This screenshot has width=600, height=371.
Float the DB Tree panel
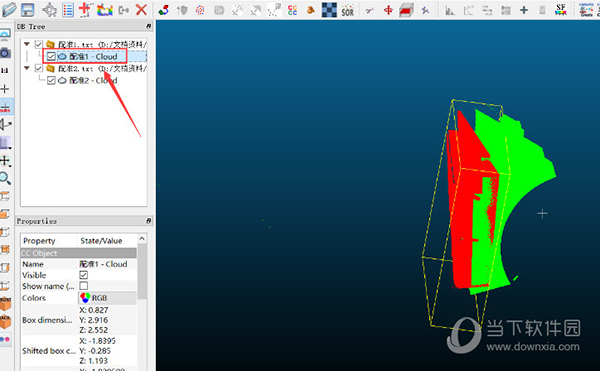pyautogui.click(x=148, y=26)
